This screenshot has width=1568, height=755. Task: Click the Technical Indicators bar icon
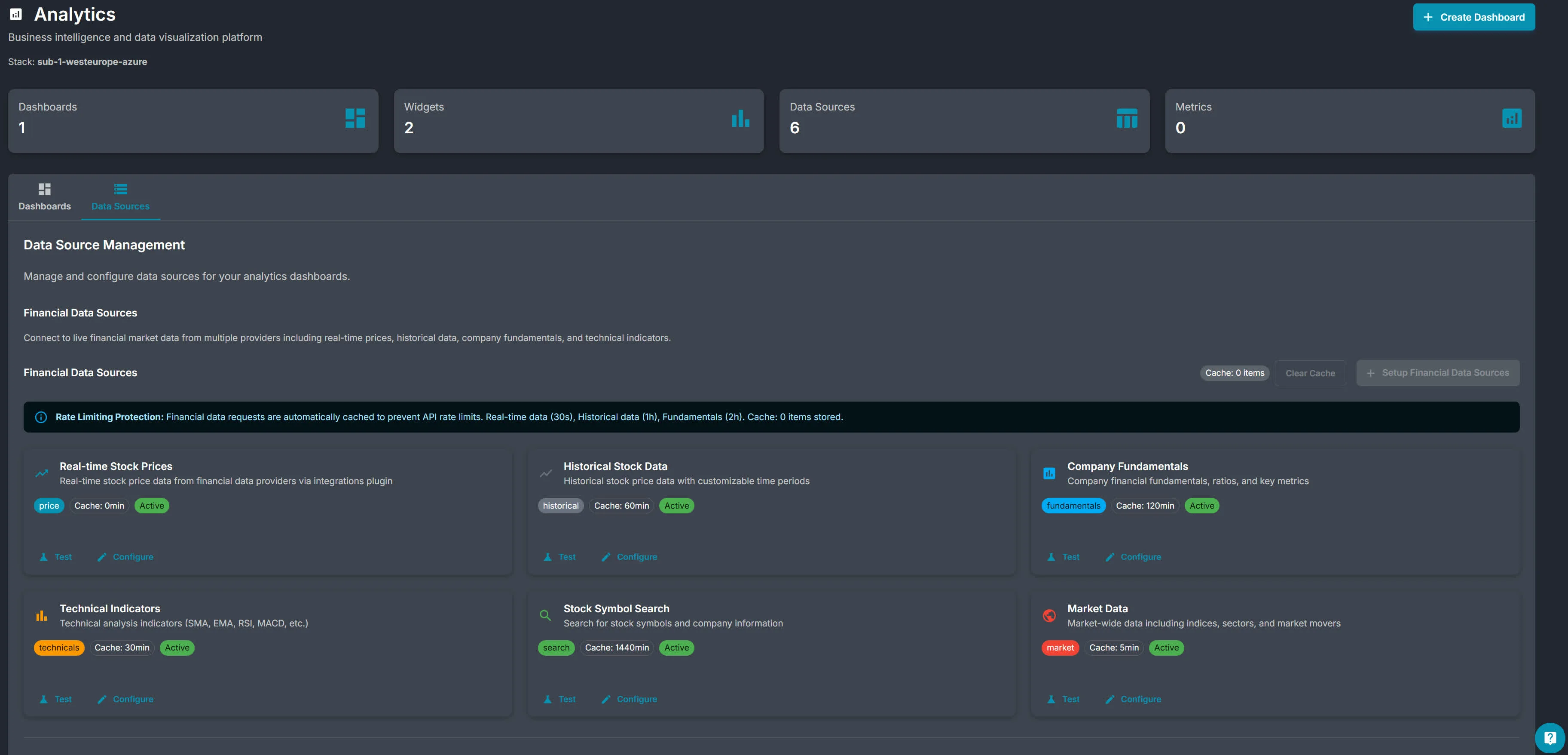click(41, 616)
